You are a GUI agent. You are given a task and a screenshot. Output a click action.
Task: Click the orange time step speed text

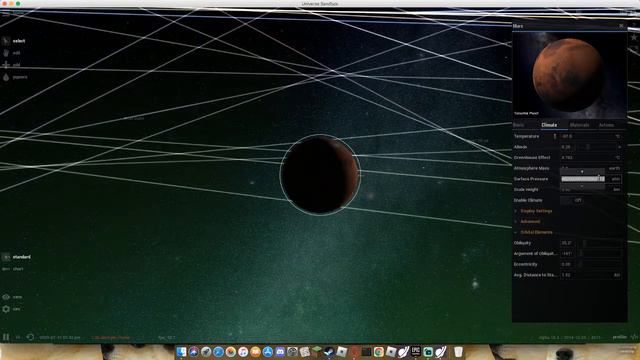pyautogui.click(x=110, y=338)
